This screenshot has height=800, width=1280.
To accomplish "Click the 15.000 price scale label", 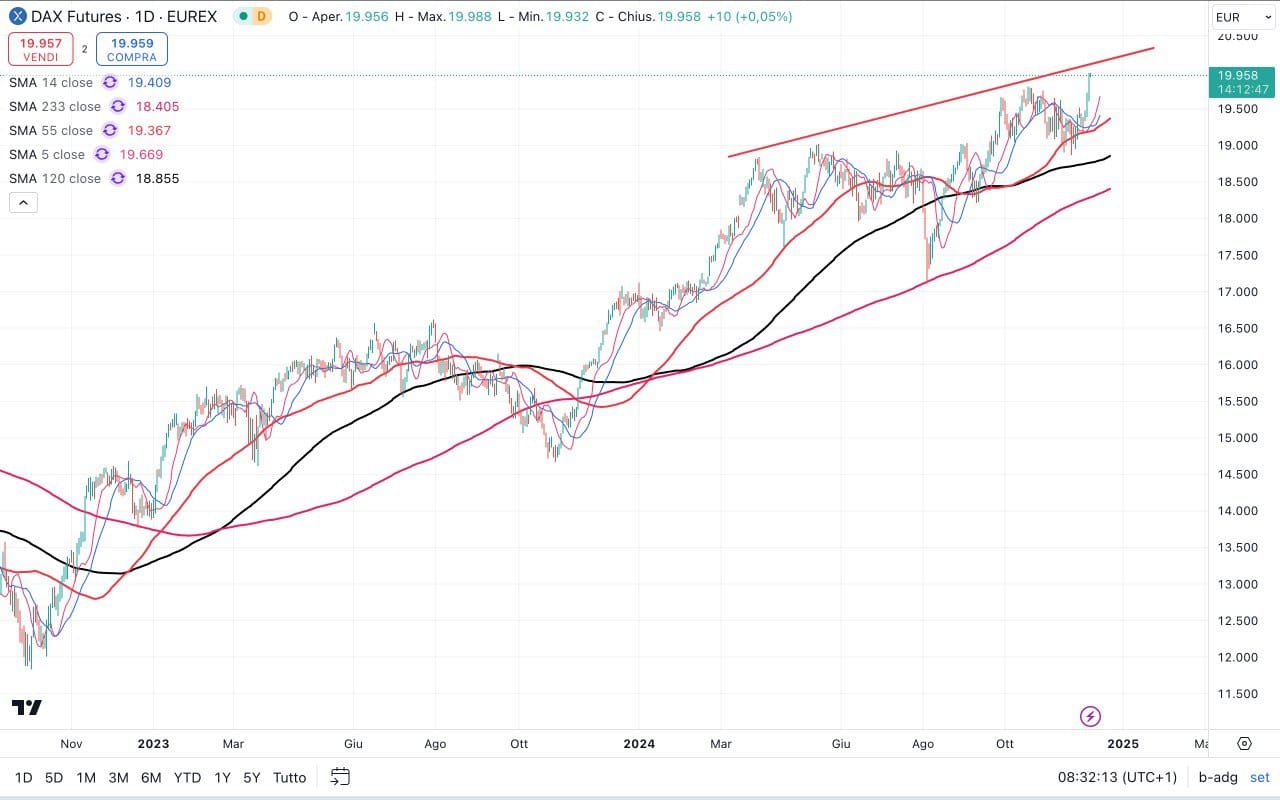I will 1237,438.
